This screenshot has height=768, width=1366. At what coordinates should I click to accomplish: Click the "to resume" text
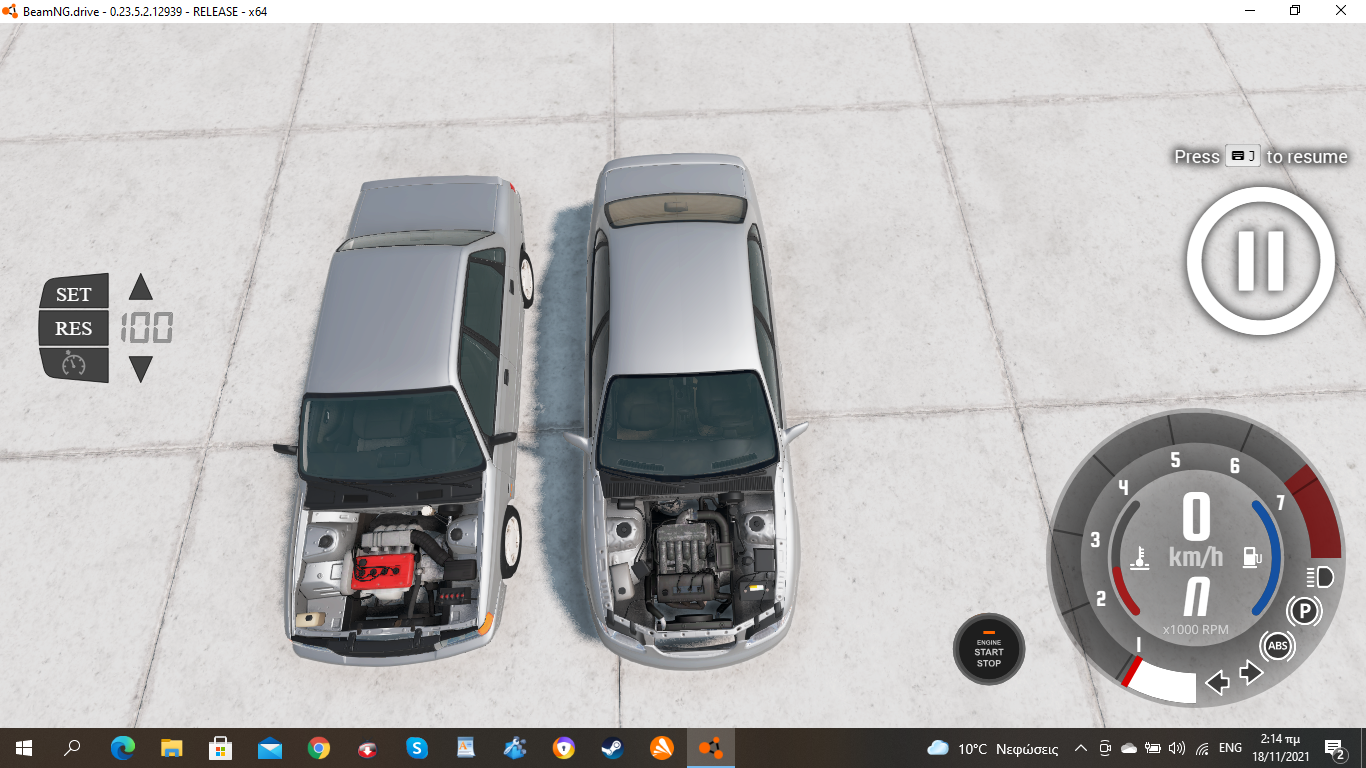[1307, 157]
